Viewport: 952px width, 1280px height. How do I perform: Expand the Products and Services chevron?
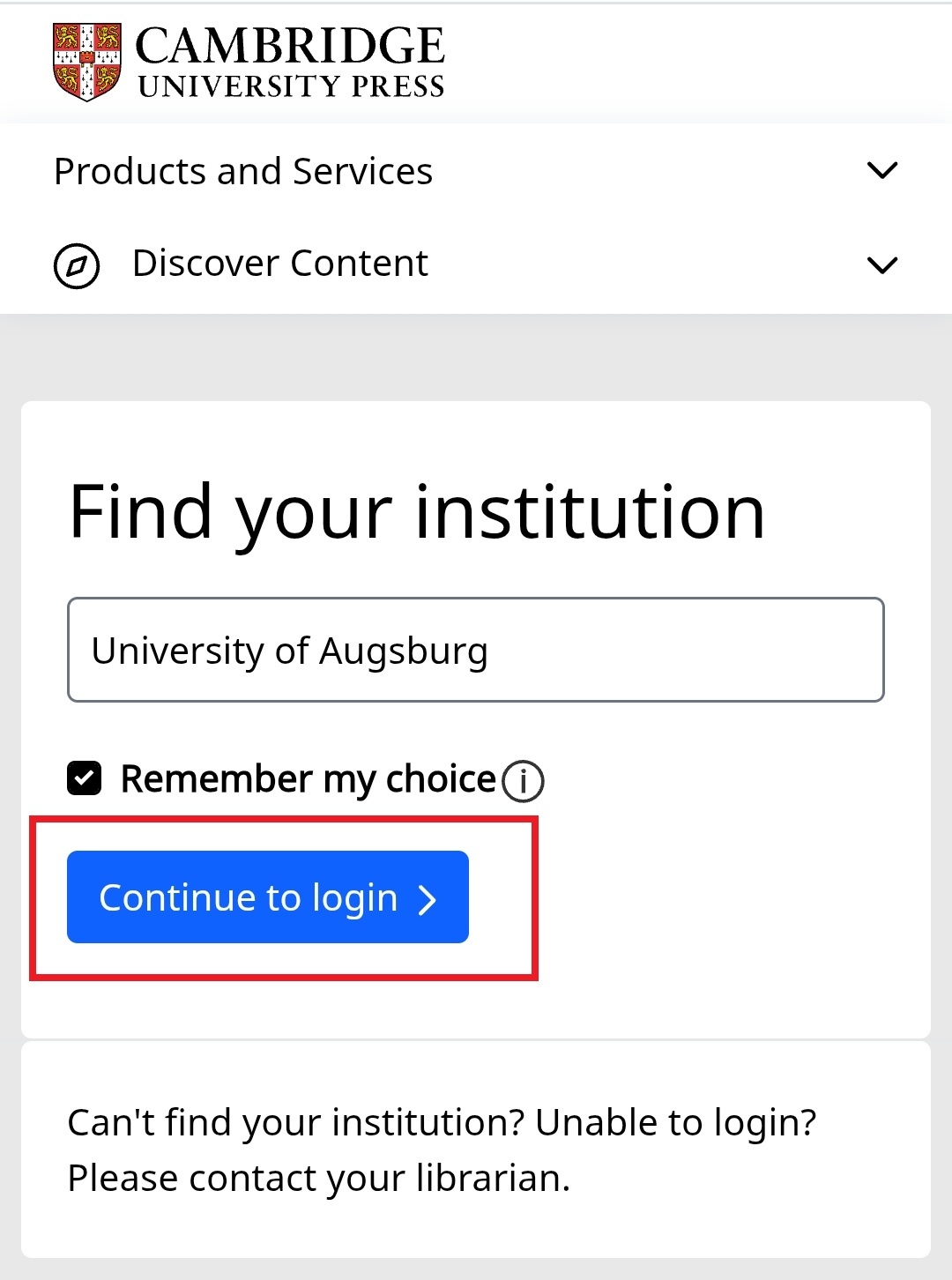tap(881, 170)
